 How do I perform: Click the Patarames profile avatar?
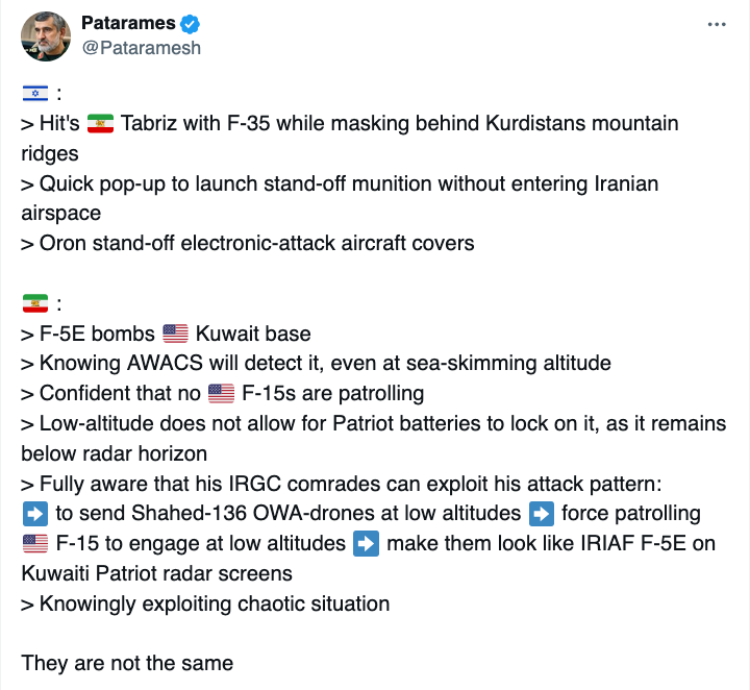[46, 36]
